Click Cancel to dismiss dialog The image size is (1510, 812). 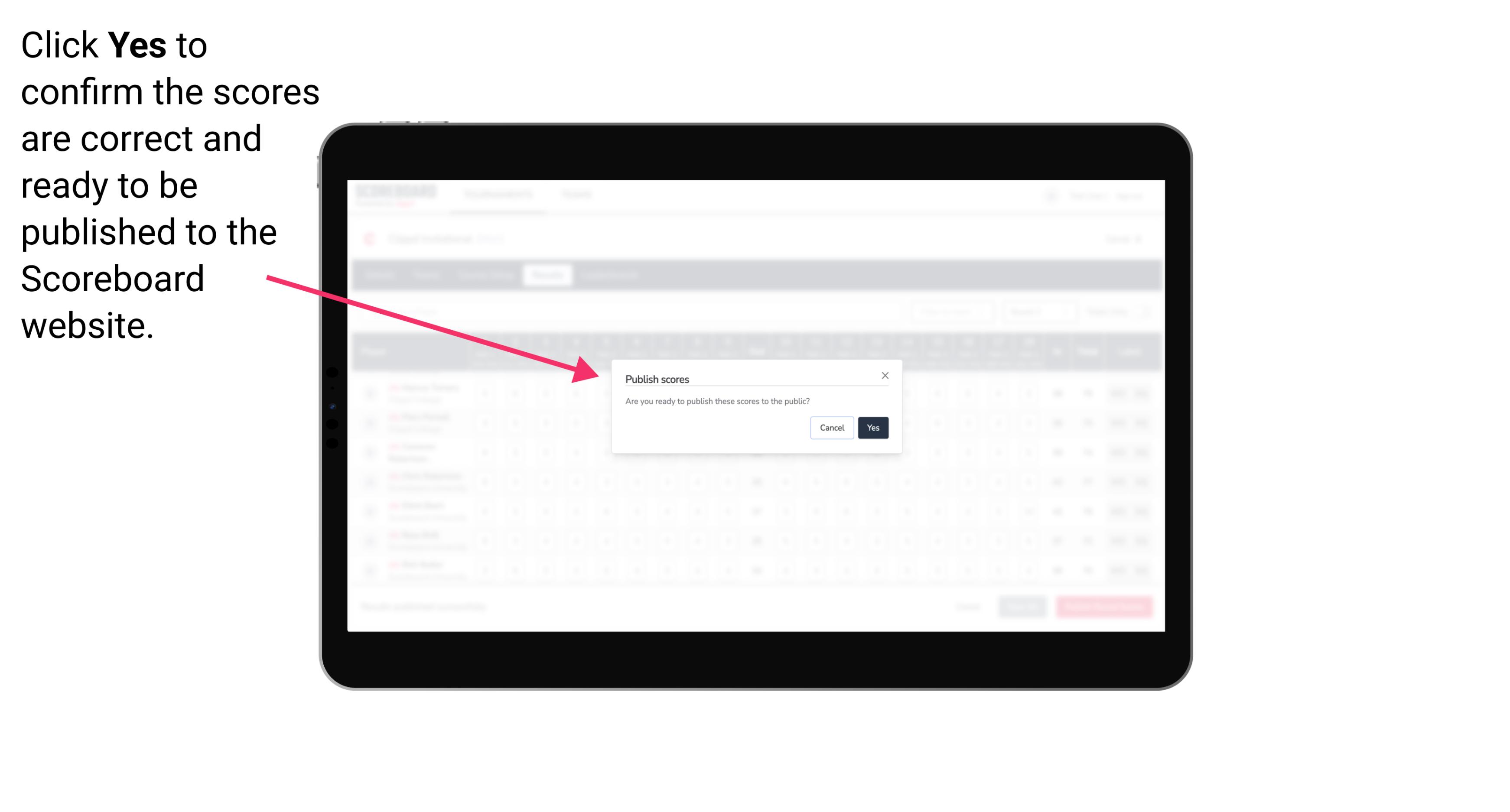[x=832, y=427]
